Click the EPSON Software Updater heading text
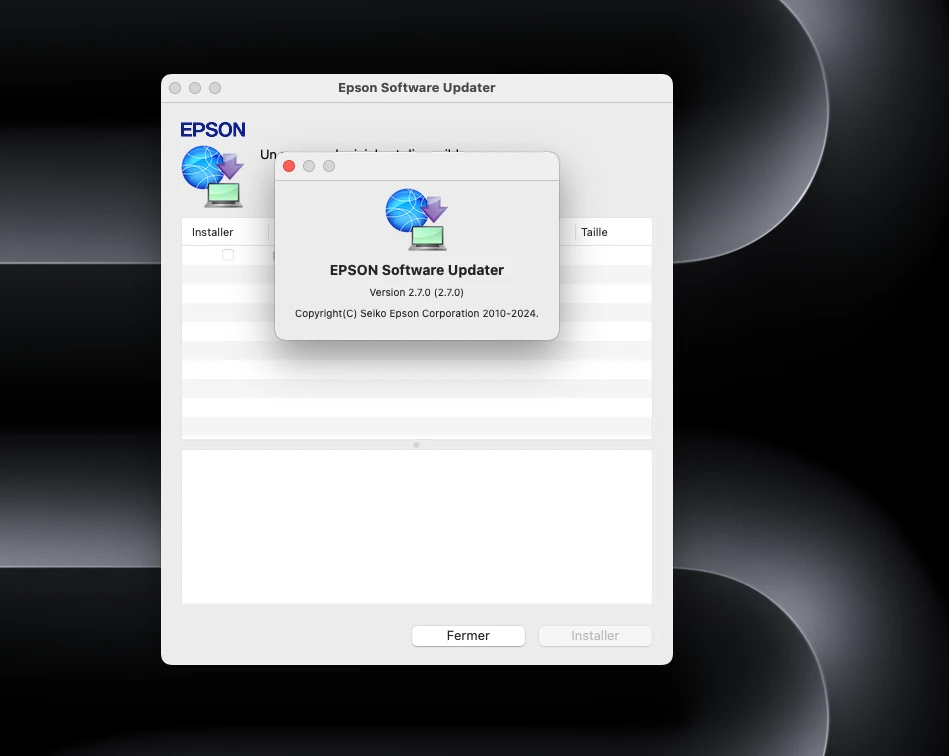Viewport: 949px width, 756px height. coord(416,270)
